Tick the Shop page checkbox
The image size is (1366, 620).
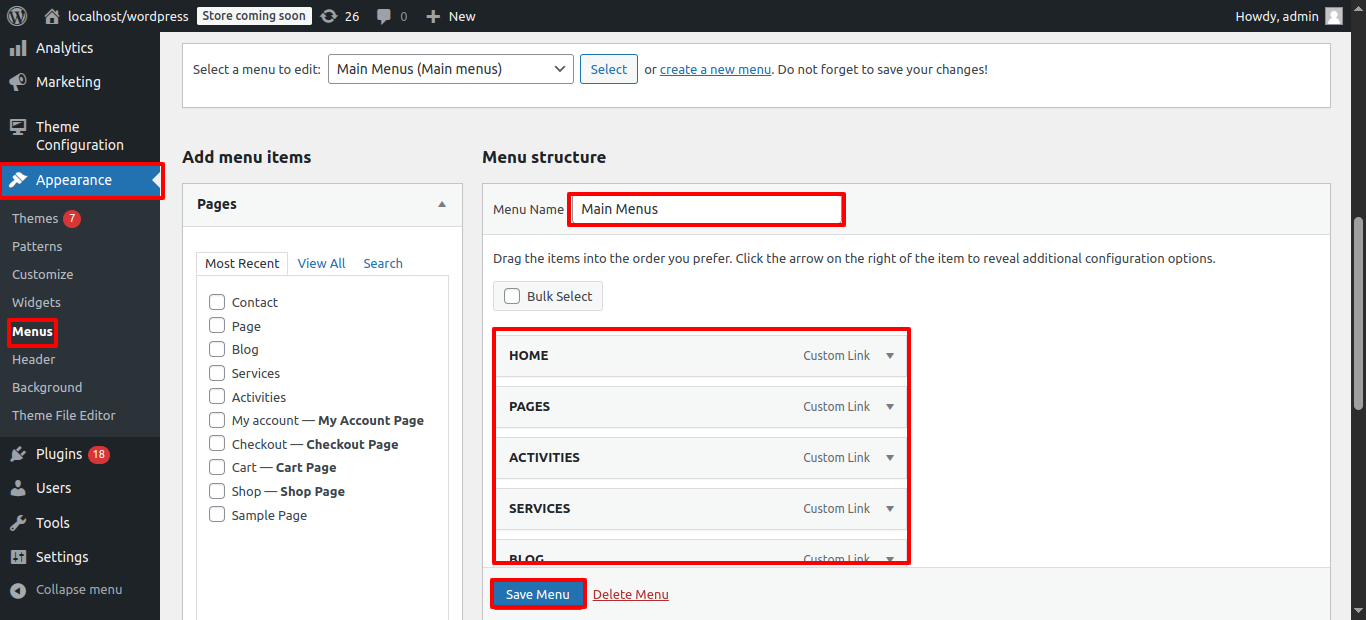tap(217, 491)
